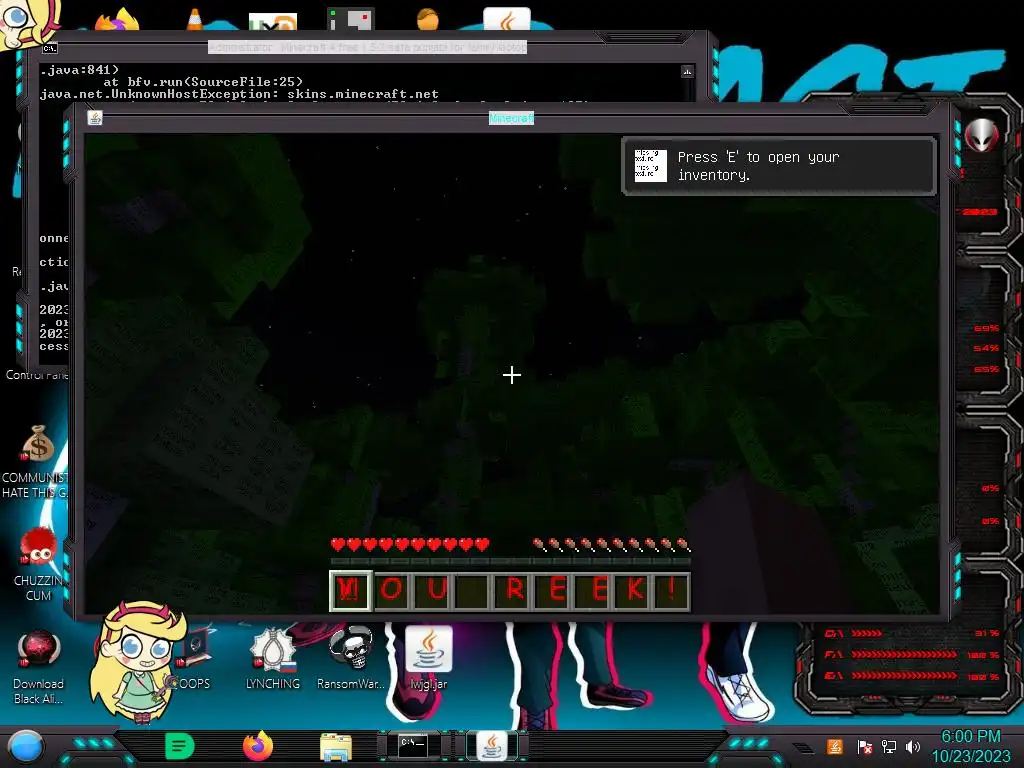Select the hotbar slot showing letter K
Screen dimensions: 1024x768
click(x=633, y=590)
